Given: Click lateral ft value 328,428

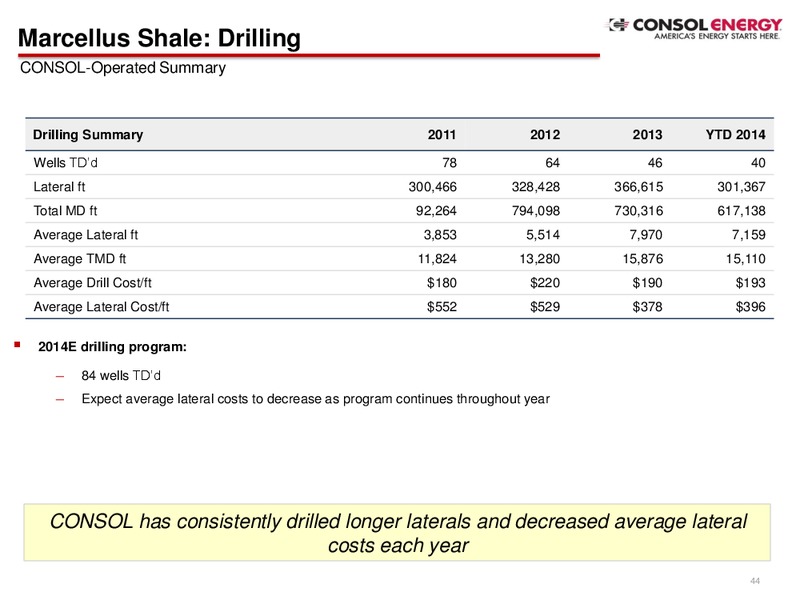Looking at the screenshot, I should [536, 187].
